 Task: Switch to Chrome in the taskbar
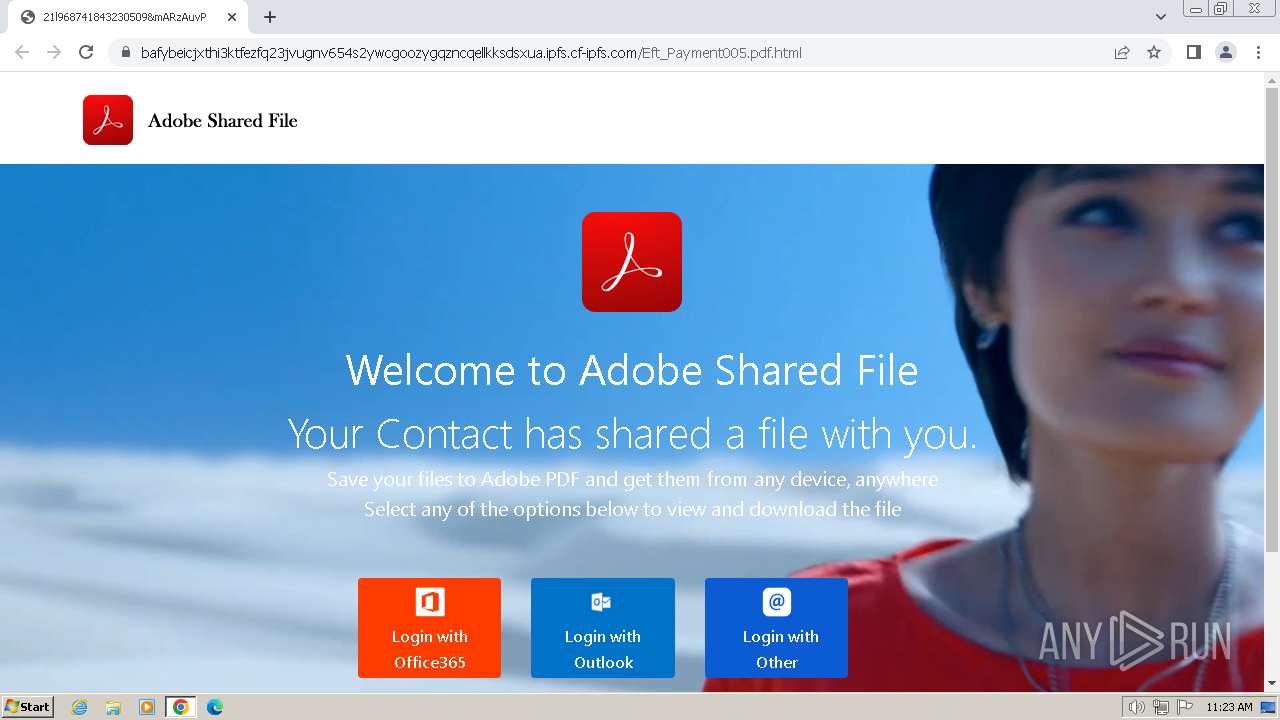pos(181,707)
